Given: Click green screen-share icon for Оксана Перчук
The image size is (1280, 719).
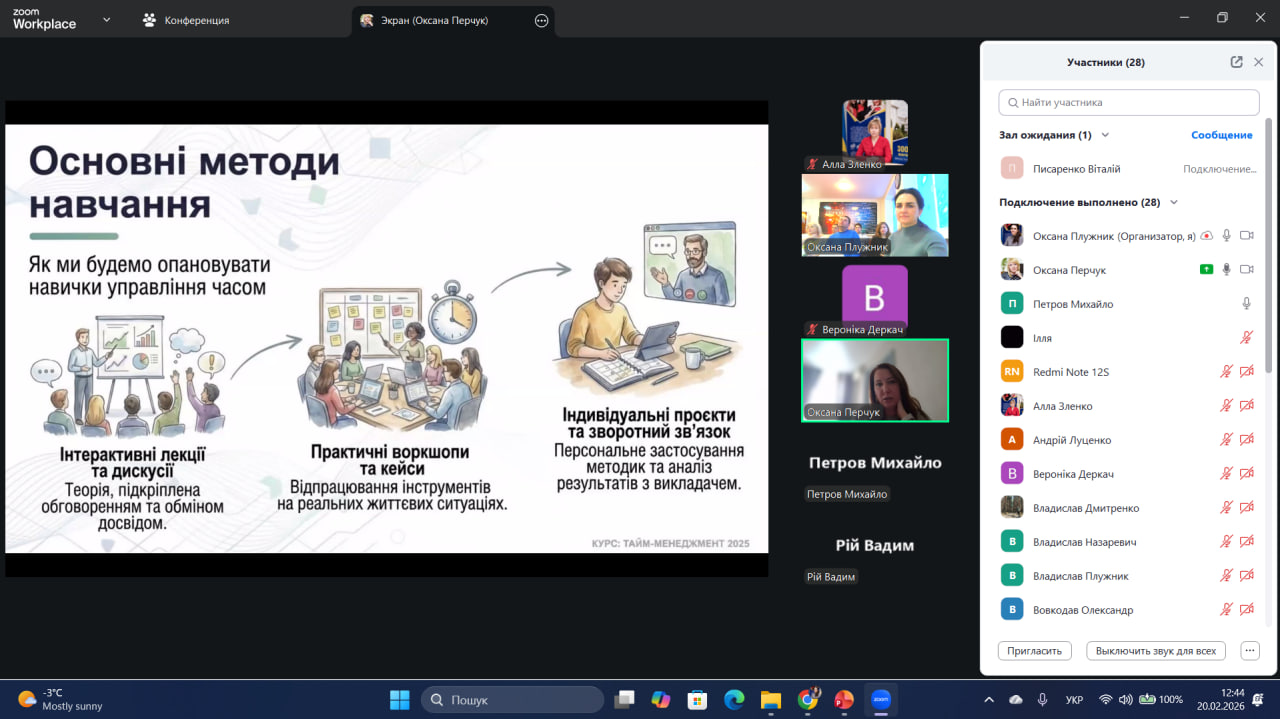Looking at the screenshot, I should (1207, 270).
